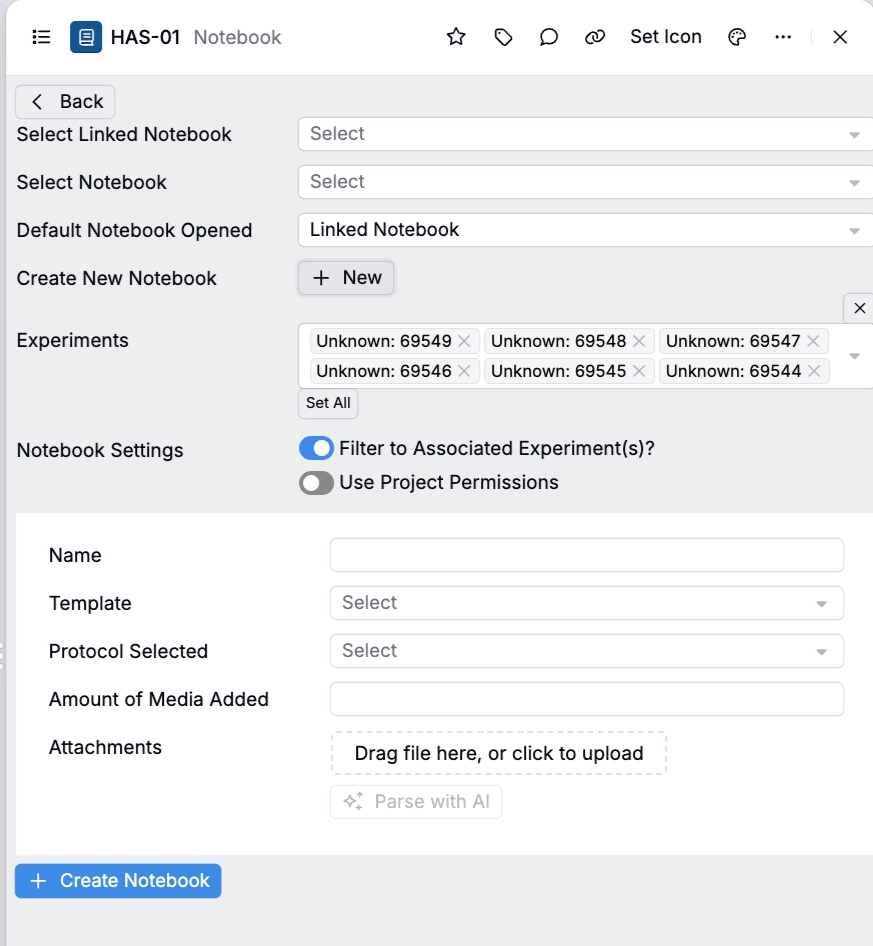Enable Use Project Permissions switch
This screenshot has height=946, width=873.
(316, 483)
